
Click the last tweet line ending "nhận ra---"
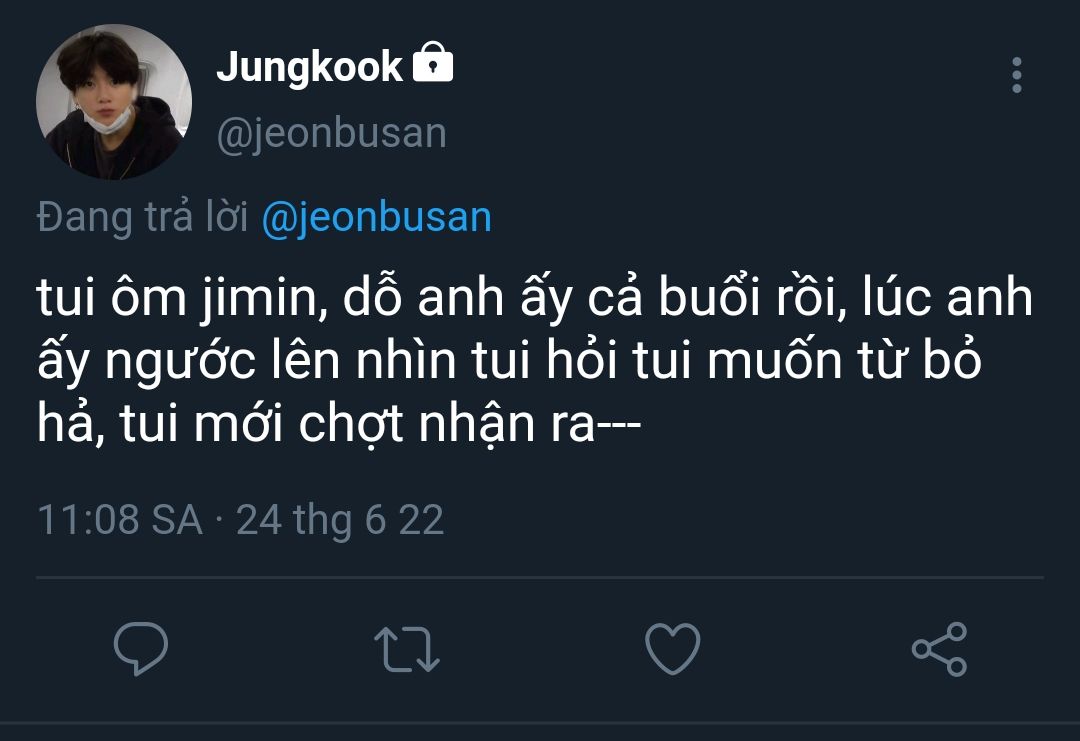[x=340, y=427]
